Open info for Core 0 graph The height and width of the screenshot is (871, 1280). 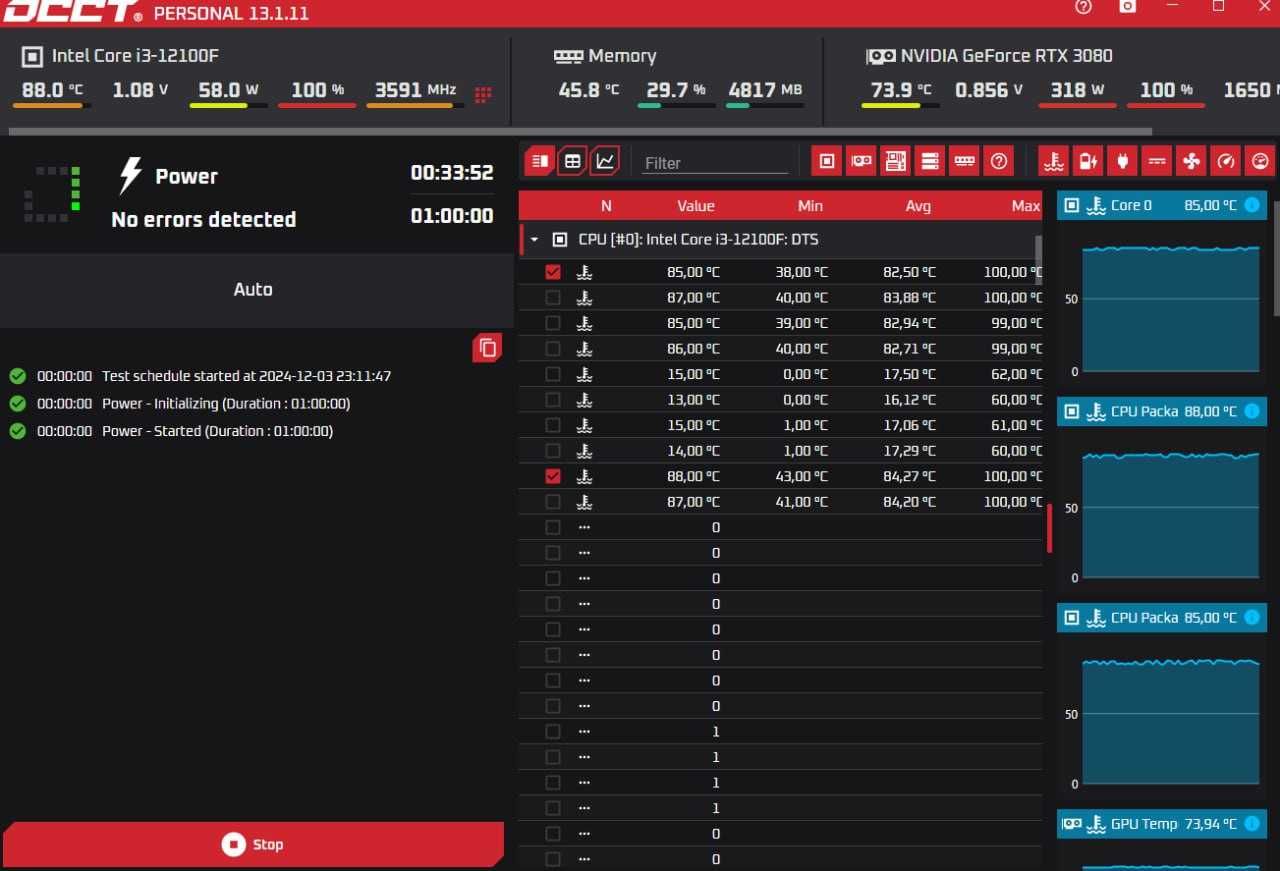1252,205
